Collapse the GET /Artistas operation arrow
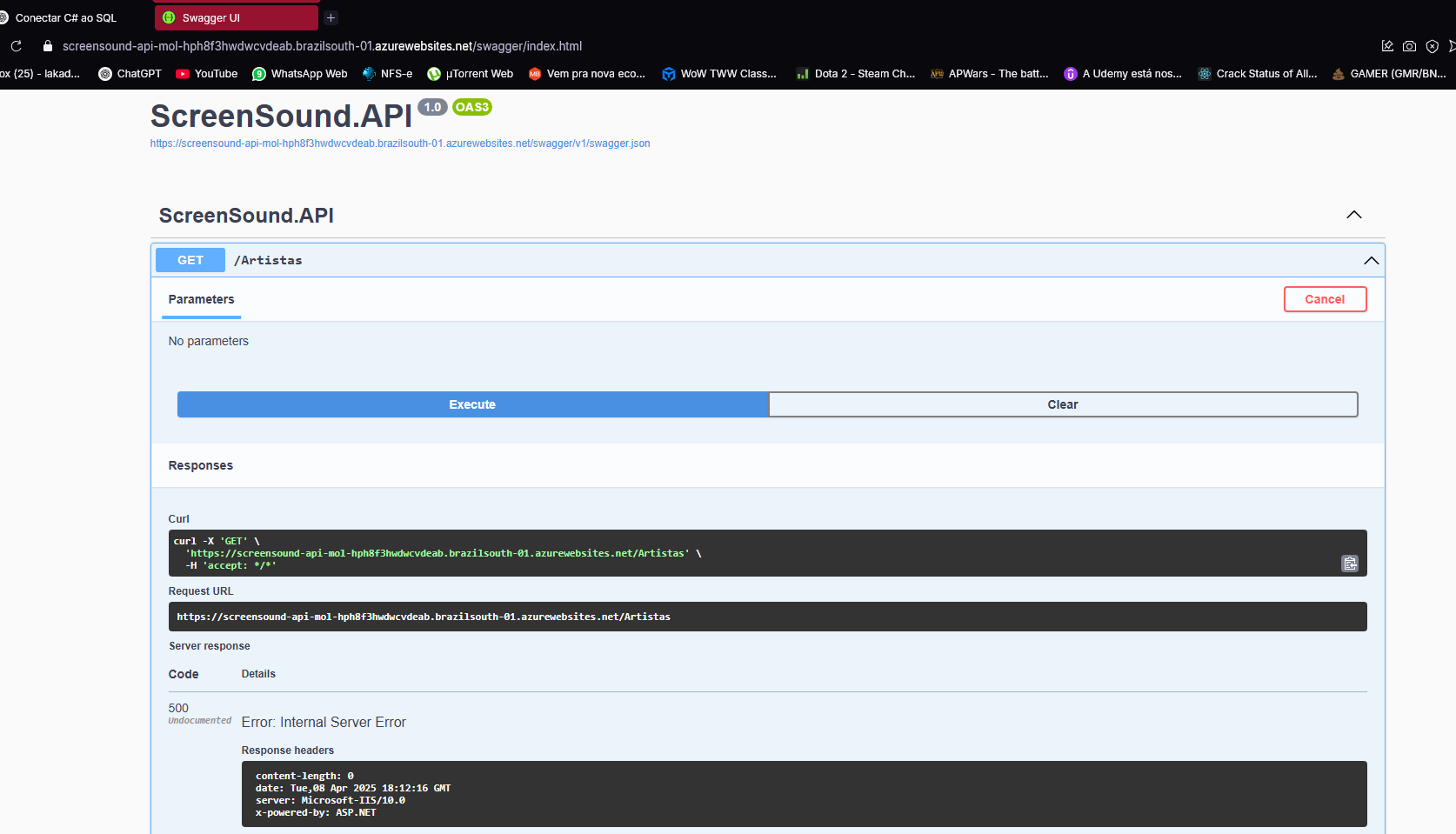Viewport: 1456px width, 834px height. click(1372, 261)
